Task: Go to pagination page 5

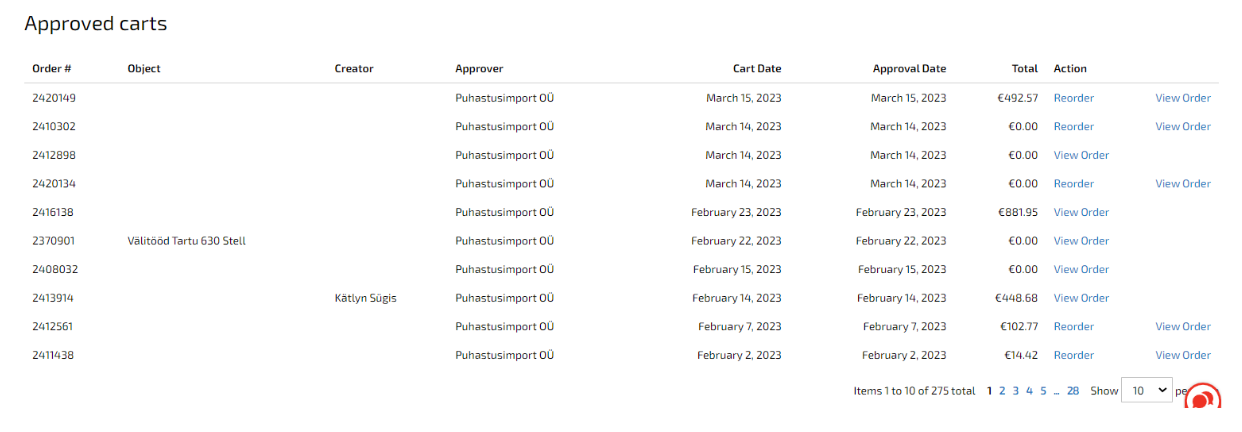Action: pyautogui.click(x=1043, y=391)
